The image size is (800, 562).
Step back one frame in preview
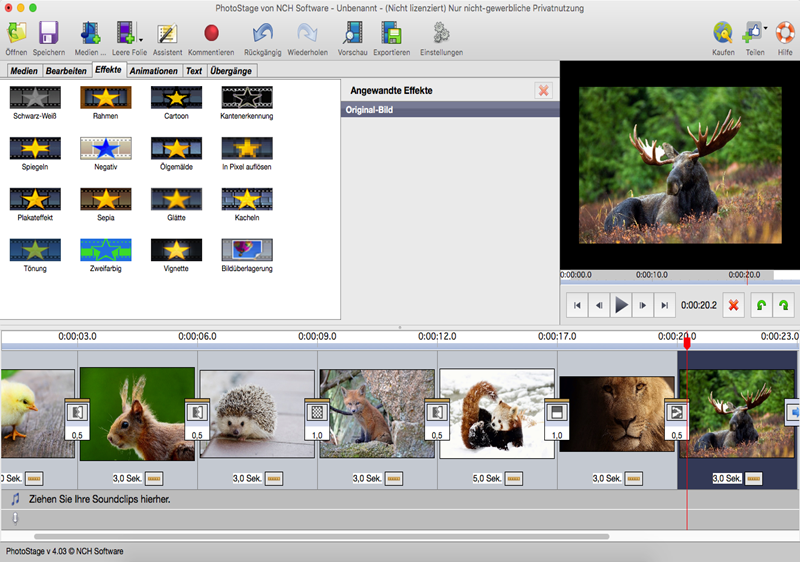[x=599, y=305]
